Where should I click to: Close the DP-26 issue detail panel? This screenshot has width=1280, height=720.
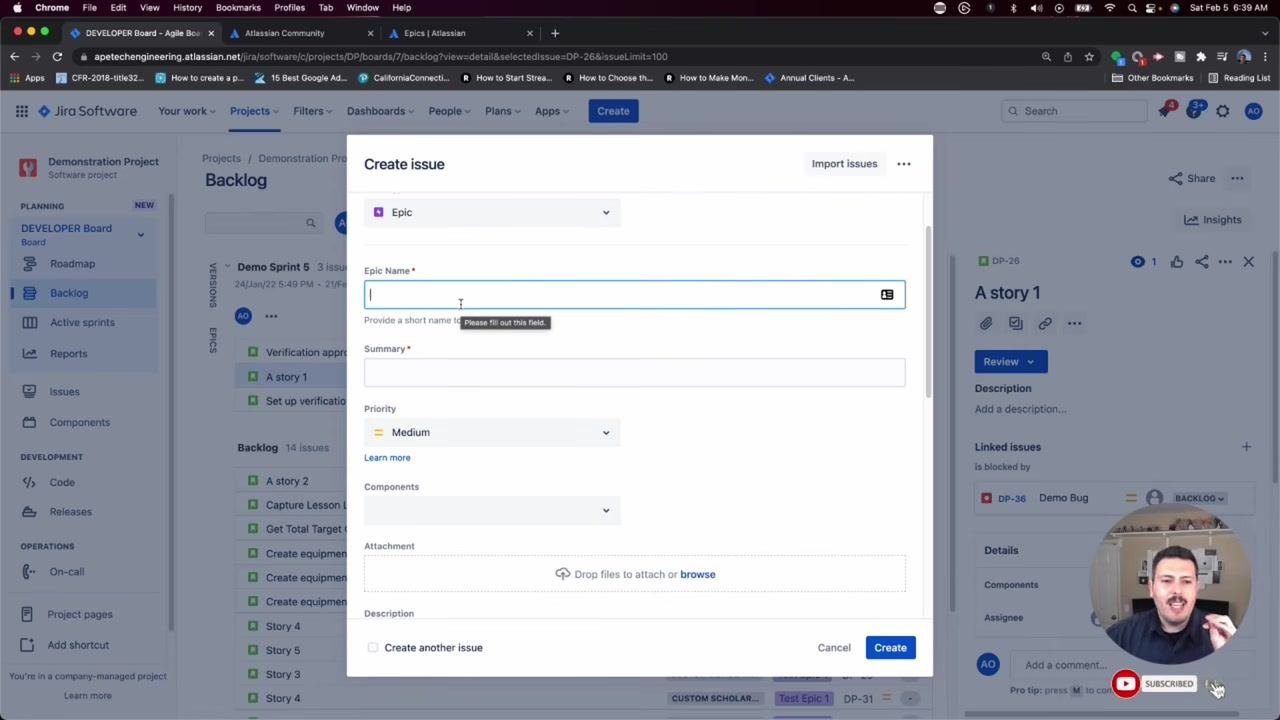click(x=1248, y=262)
